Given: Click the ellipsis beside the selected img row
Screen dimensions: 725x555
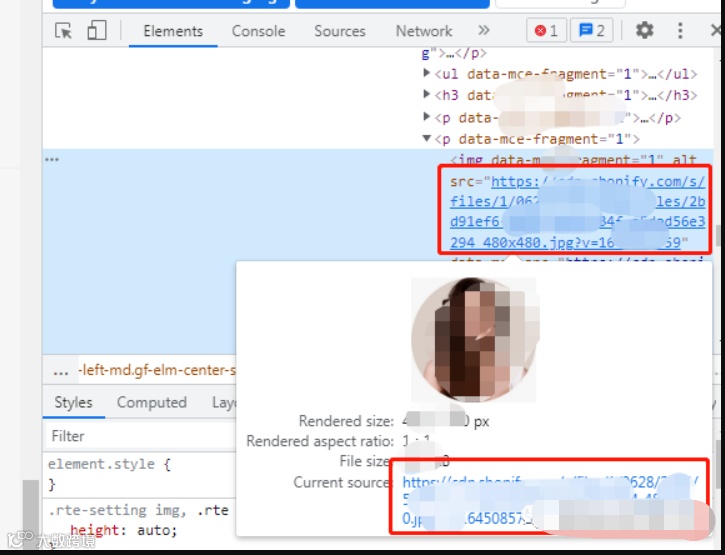Looking at the screenshot, I should point(52,160).
